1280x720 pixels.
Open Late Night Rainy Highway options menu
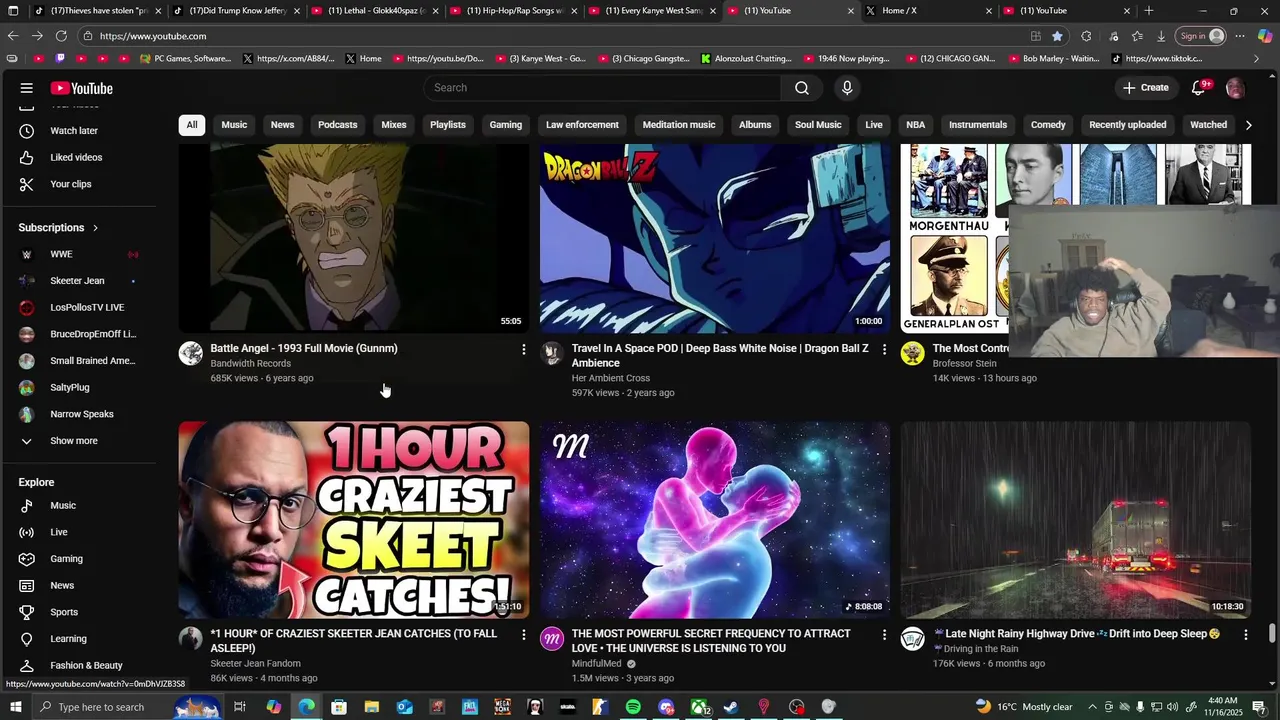tap(1245, 634)
